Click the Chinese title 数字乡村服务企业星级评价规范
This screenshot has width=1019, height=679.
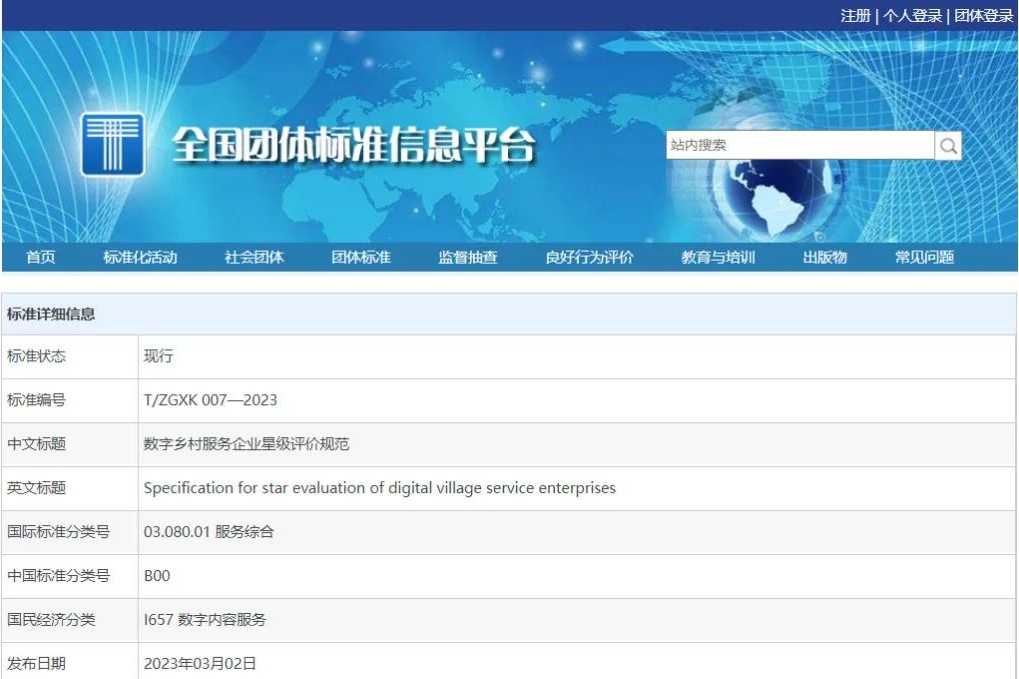coord(246,444)
